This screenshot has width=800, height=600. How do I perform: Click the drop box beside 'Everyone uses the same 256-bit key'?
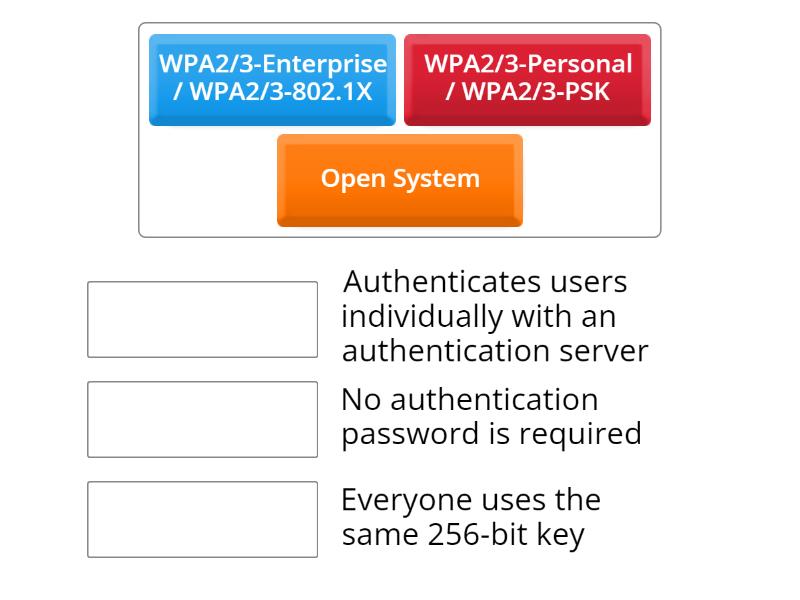tap(202, 519)
